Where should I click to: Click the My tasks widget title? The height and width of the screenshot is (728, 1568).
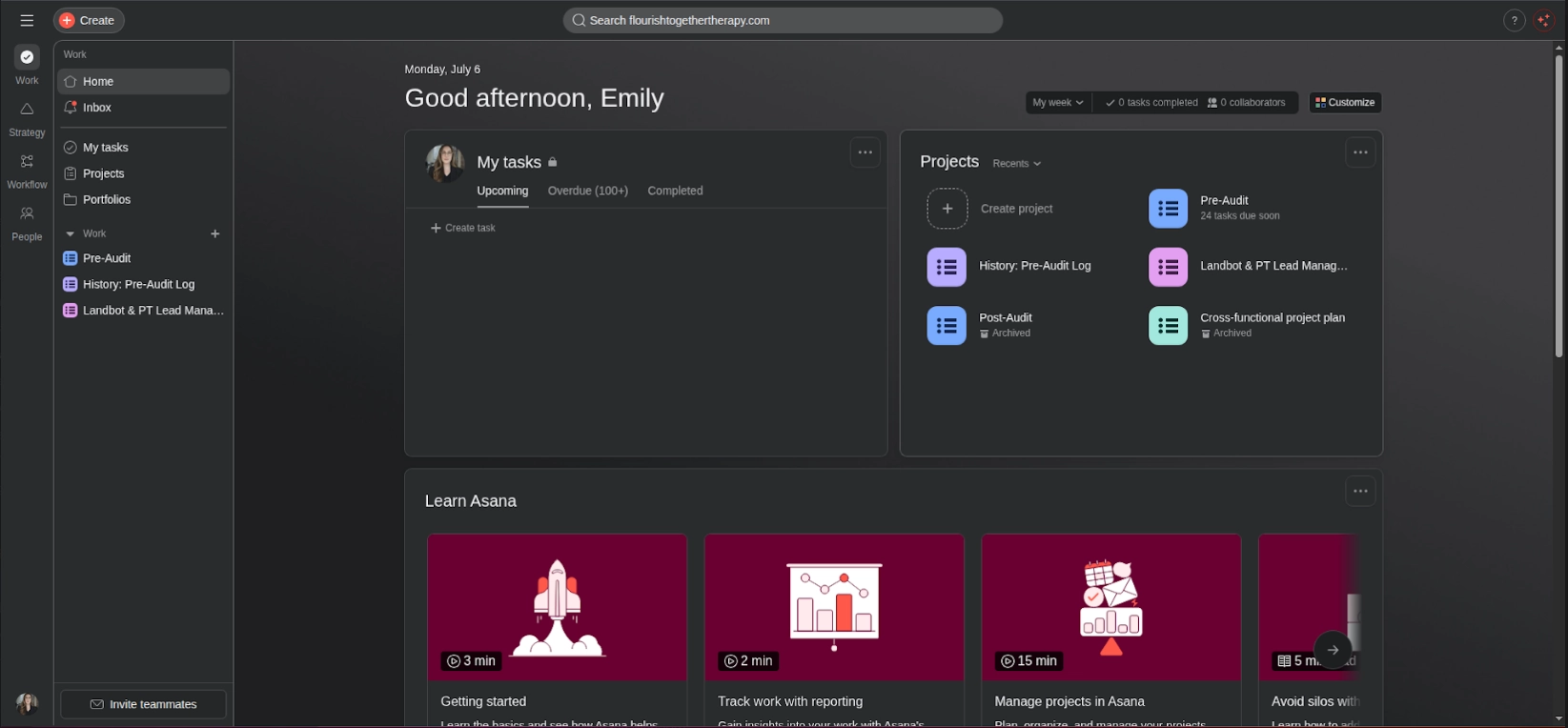[509, 163]
